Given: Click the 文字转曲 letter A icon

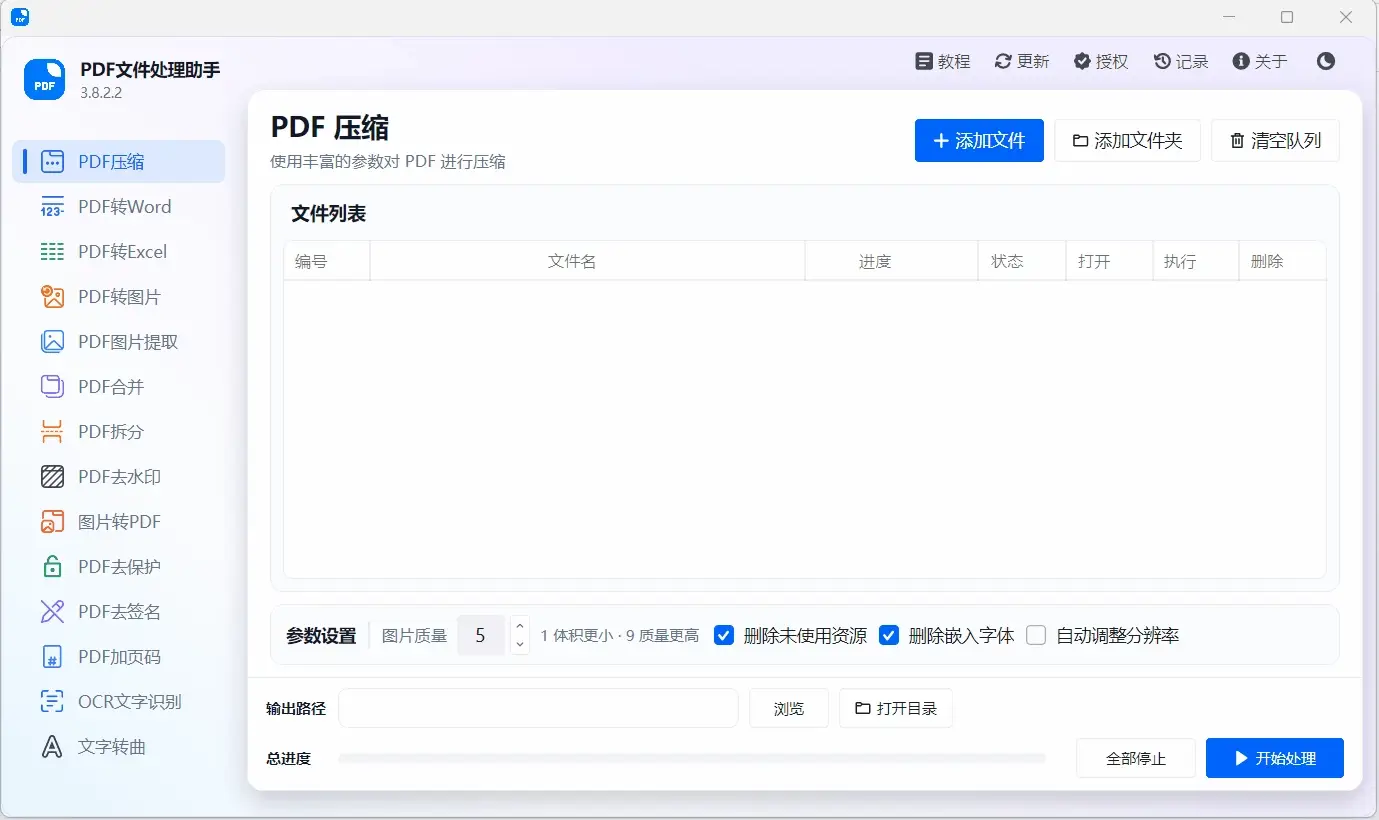Looking at the screenshot, I should (x=52, y=747).
